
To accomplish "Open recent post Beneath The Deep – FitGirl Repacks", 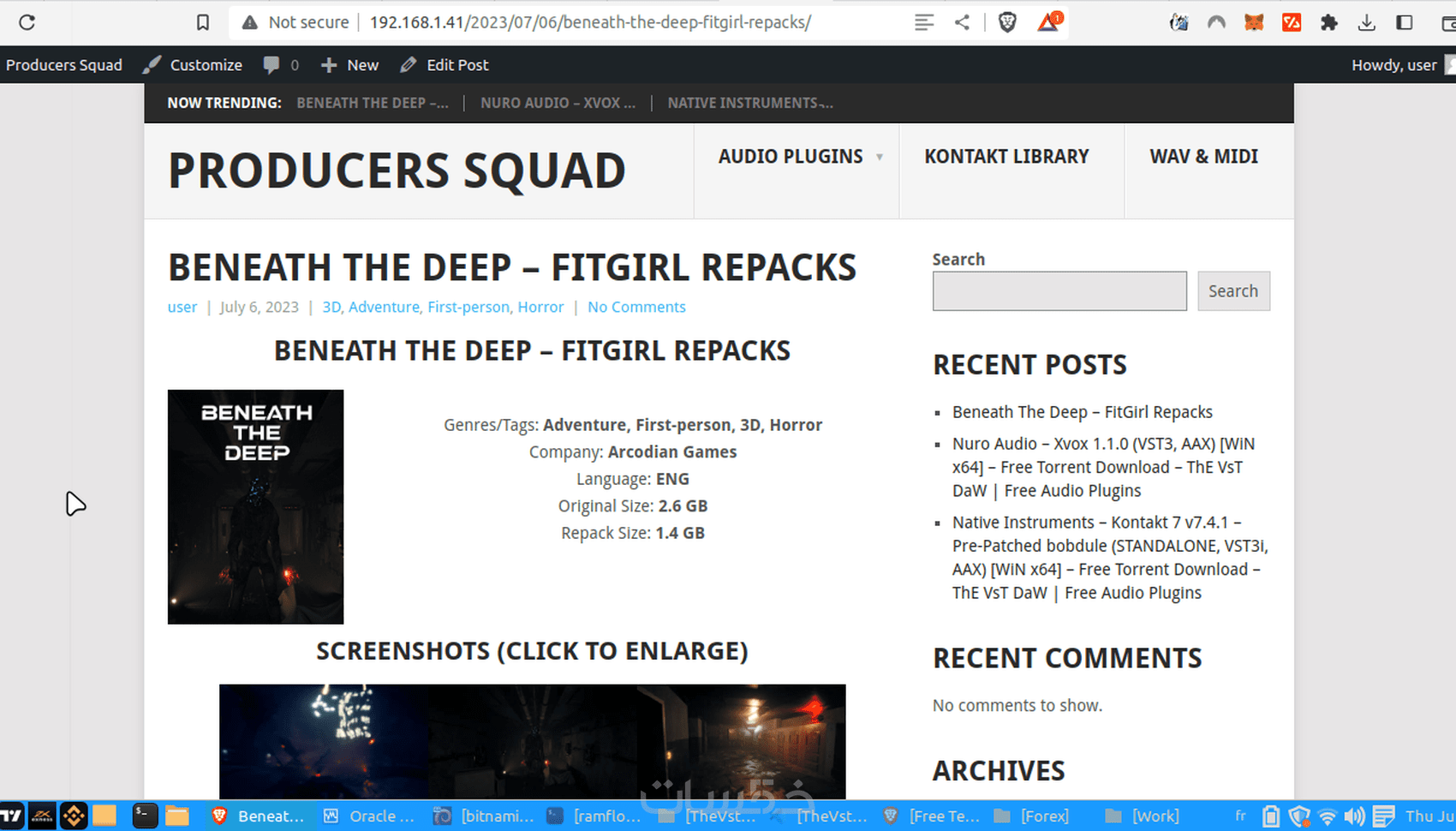I will 1083,412.
